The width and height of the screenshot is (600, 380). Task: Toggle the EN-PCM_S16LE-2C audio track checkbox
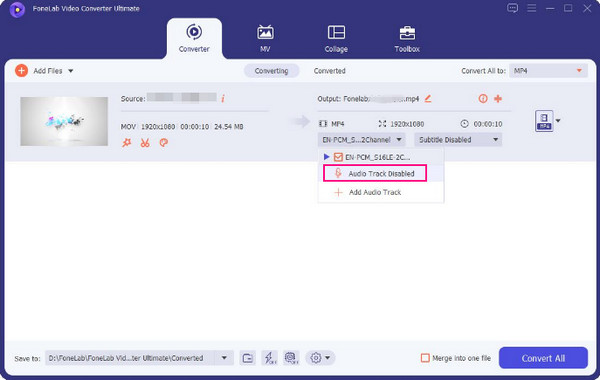click(338, 157)
